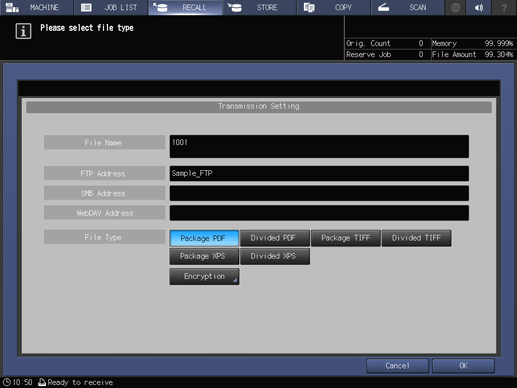Select Package PDF file type

pos(204,238)
